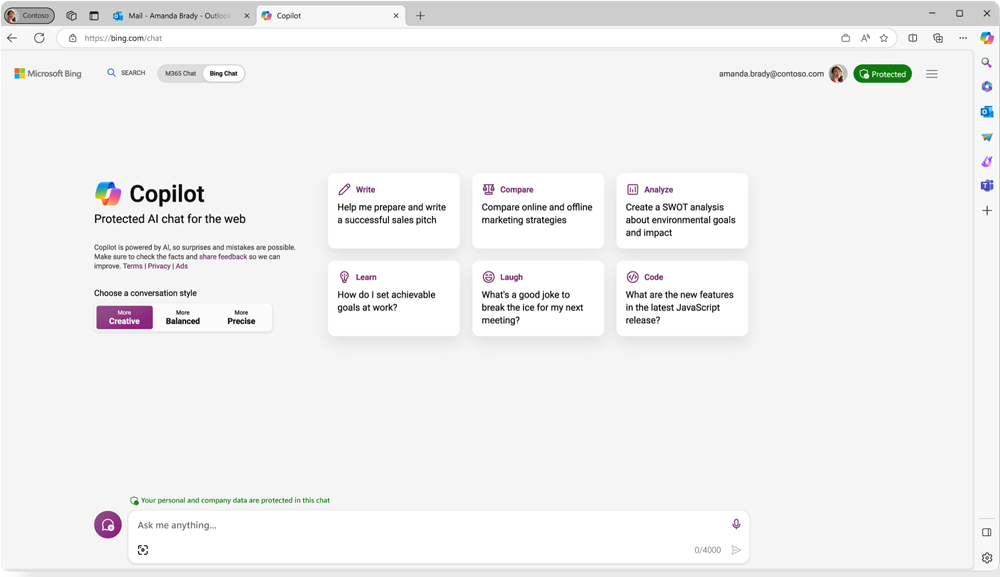Select the More Balanced conversation style
1000x577 pixels.
(182, 317)
